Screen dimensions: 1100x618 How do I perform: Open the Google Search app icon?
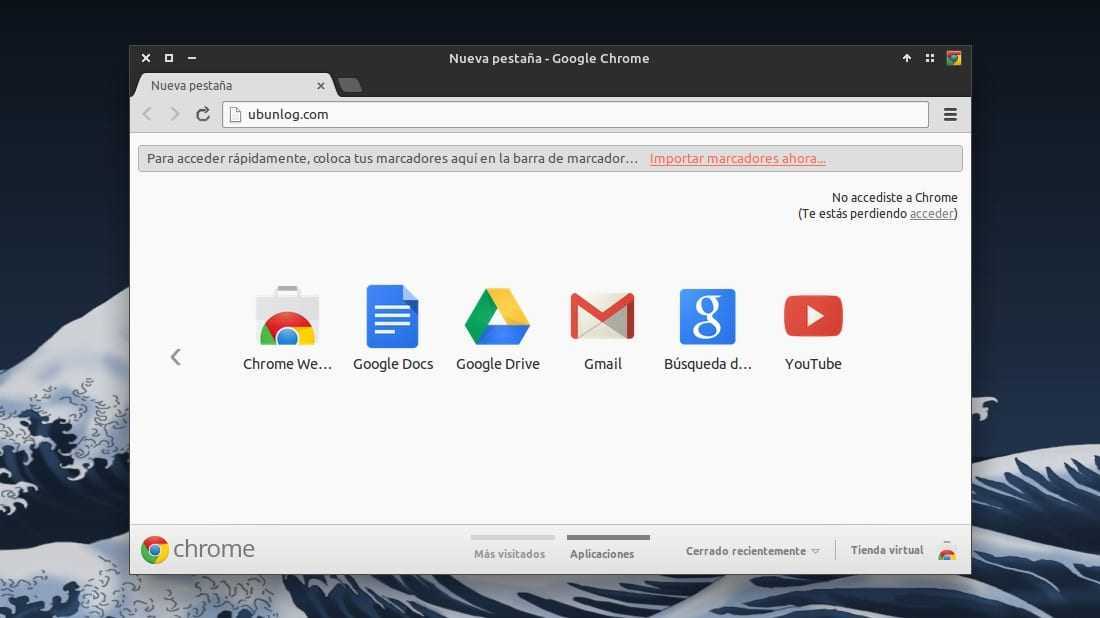pyautogui.click(x=708, y=316)
